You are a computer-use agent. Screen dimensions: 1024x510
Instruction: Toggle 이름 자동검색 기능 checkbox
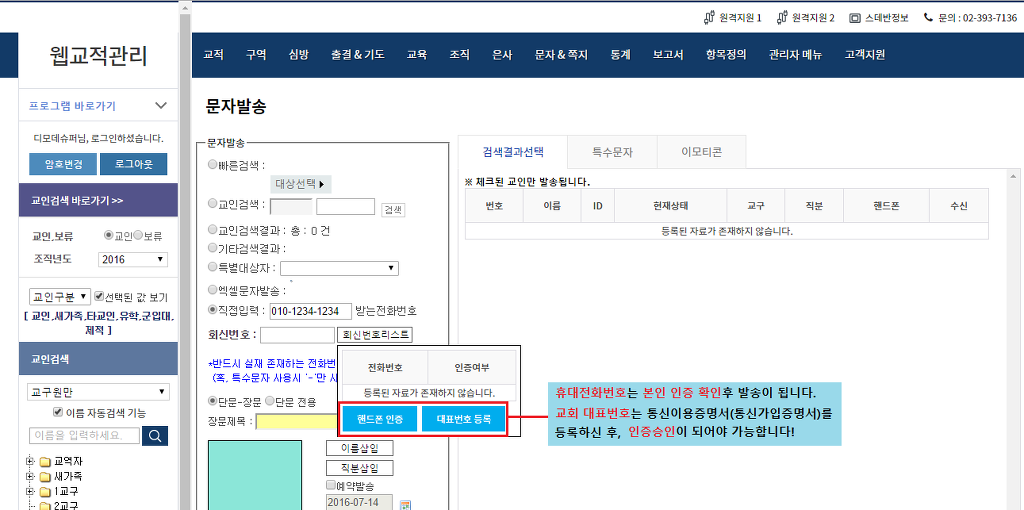click(x=57, y=412)
